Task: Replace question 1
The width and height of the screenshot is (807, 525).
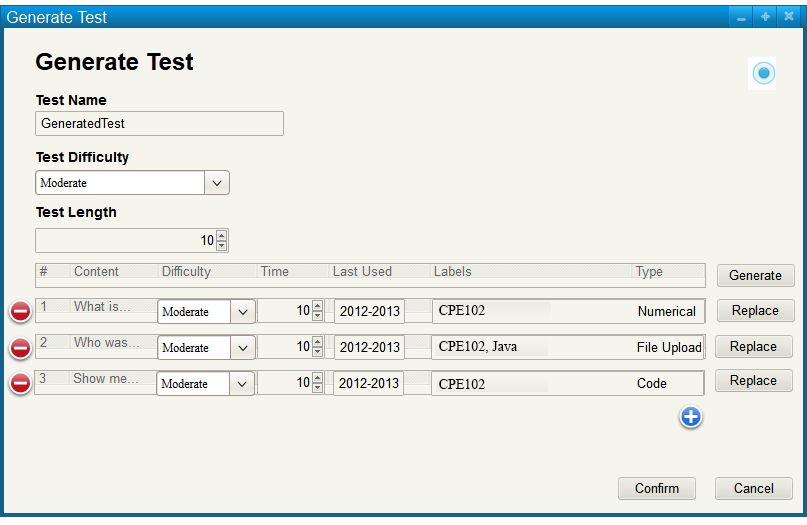Action: point(755,311)
